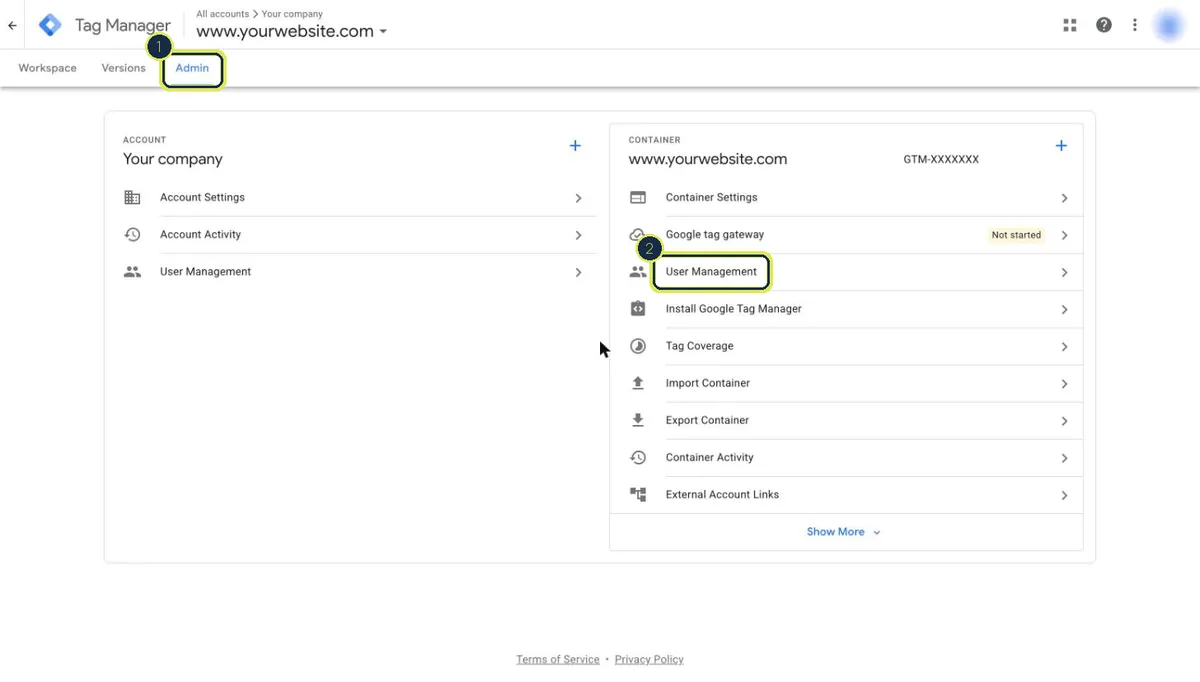Click chevron on Account Activity row

coord(578,235)
